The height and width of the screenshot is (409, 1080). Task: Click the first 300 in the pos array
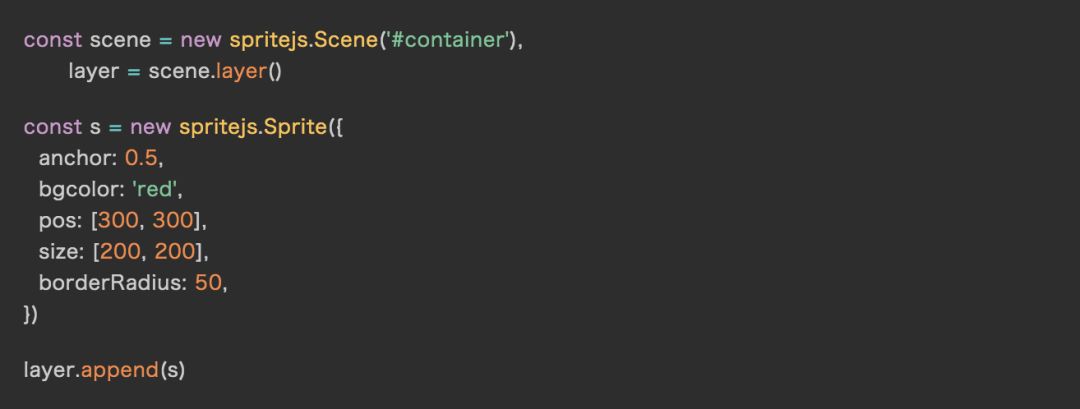tap(118, 220)
